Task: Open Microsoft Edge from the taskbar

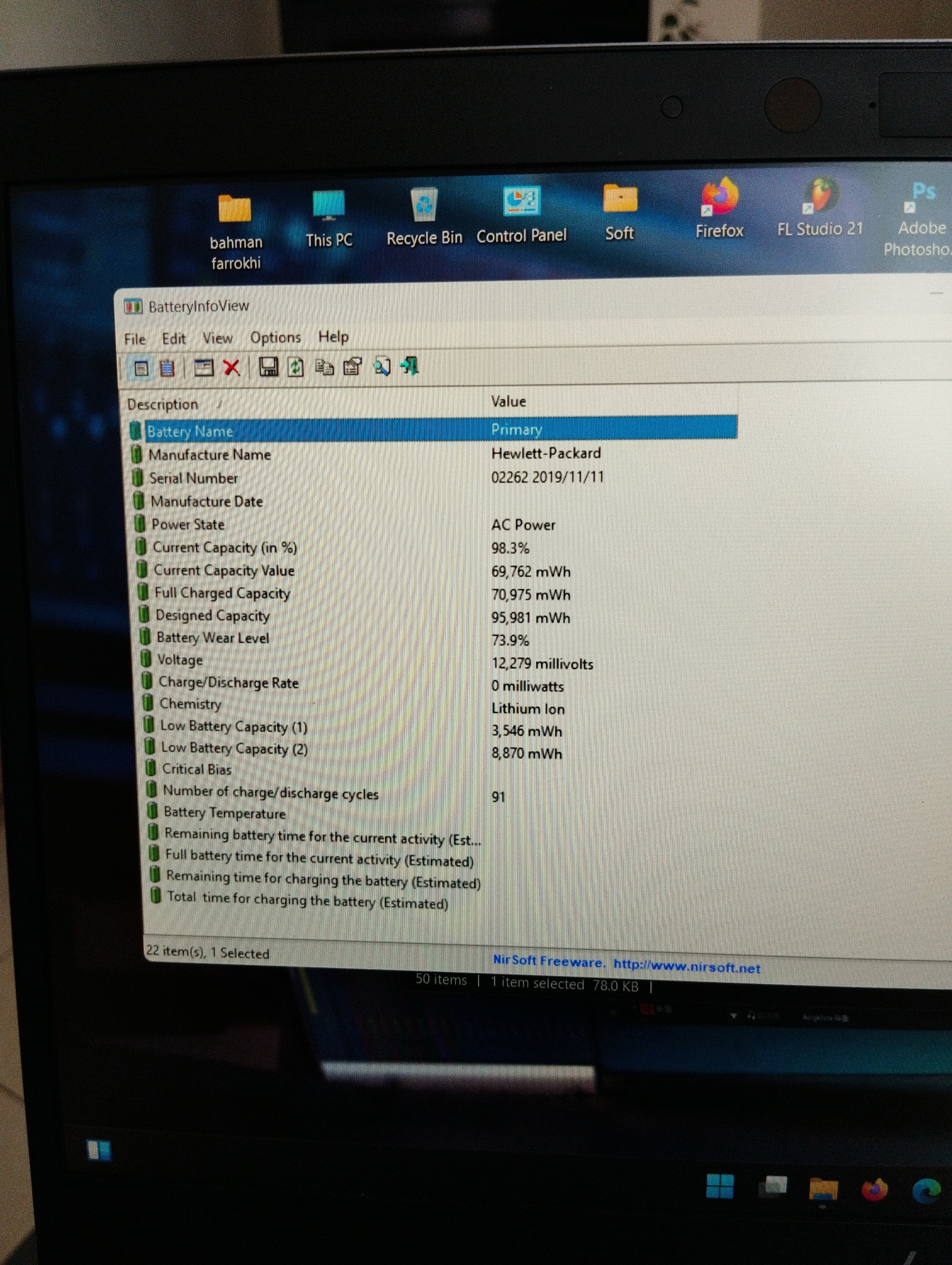Action: pyautogui.click(x=926, y=1192)
